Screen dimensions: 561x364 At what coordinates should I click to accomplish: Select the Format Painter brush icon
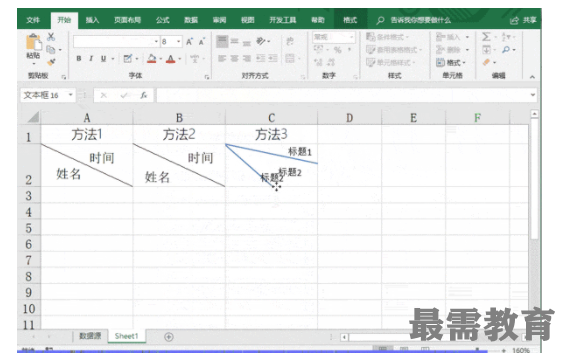51,62
